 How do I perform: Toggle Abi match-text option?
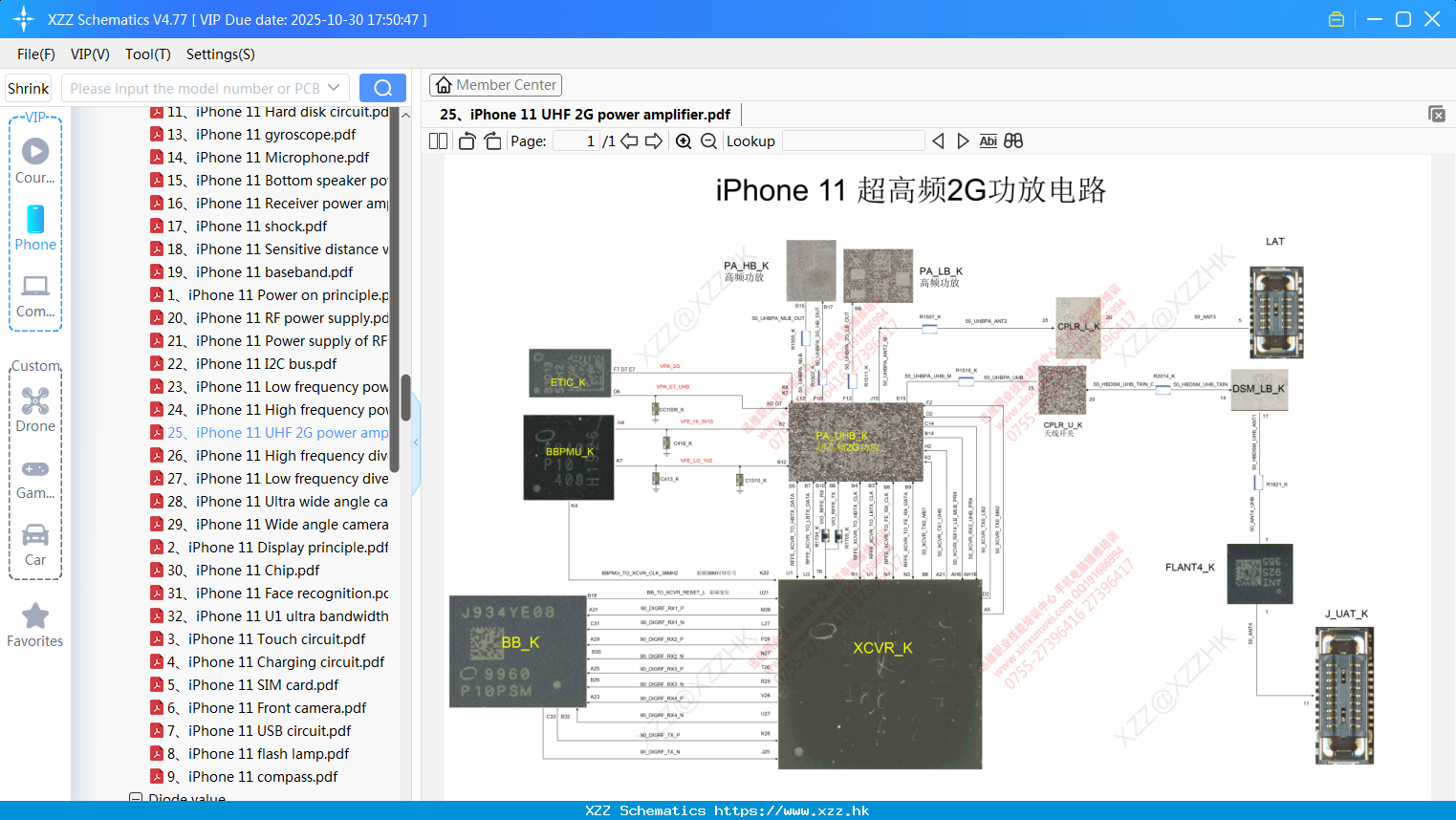pos(988,140)
